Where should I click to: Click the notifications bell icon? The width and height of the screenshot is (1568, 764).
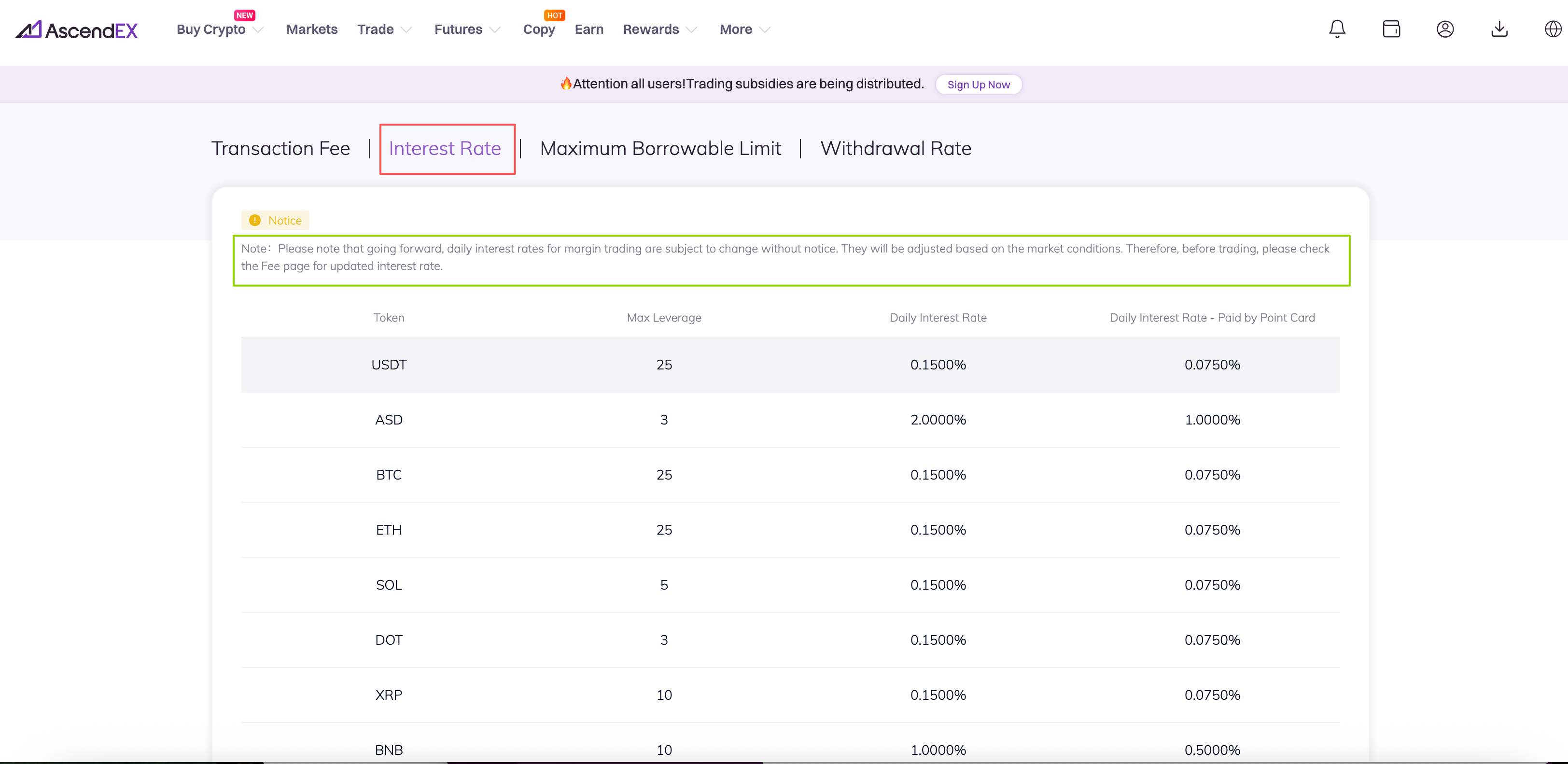click(1337, 28)
